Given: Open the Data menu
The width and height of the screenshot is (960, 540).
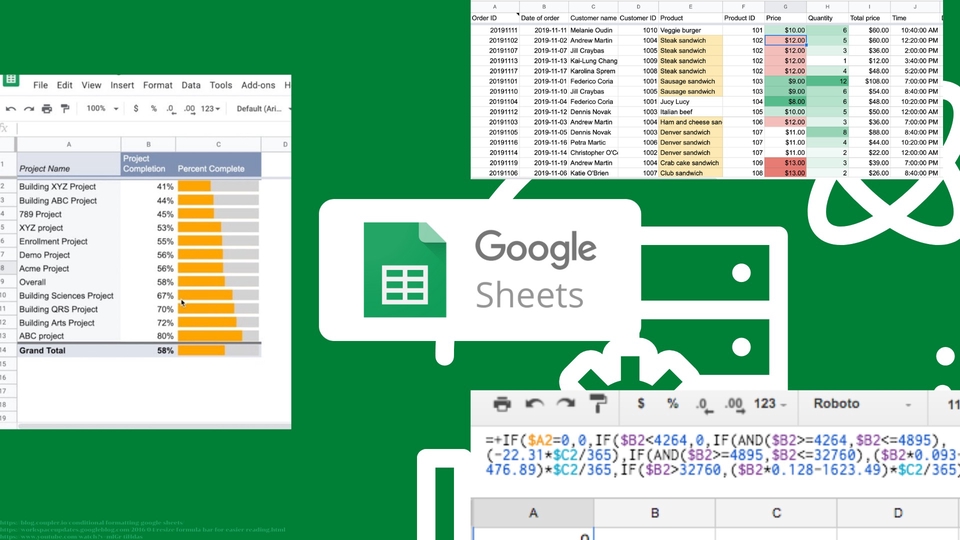Looking at the screenshot, I should coord(190,85).
